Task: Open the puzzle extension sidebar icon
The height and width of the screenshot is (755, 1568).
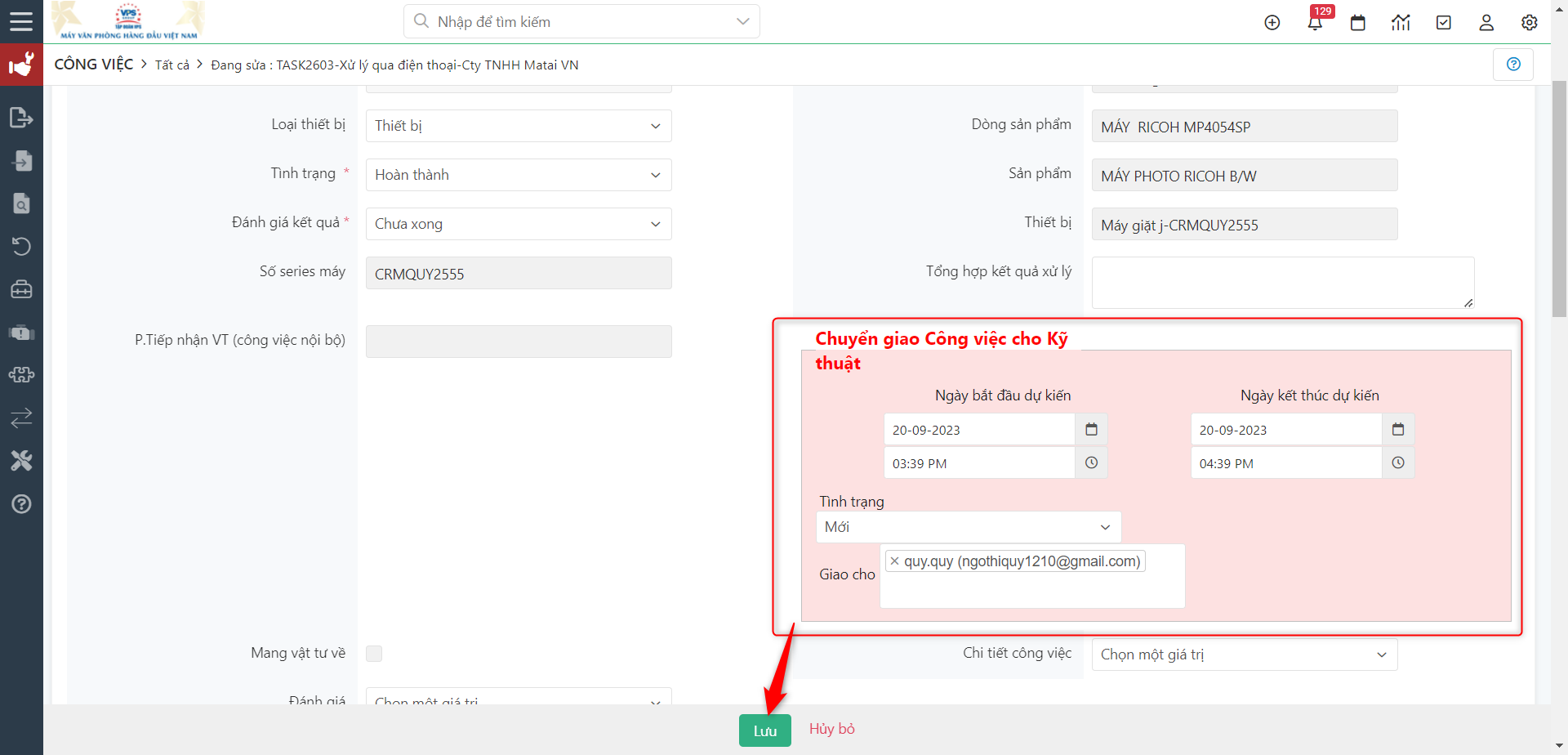Action: click(21, 375)
